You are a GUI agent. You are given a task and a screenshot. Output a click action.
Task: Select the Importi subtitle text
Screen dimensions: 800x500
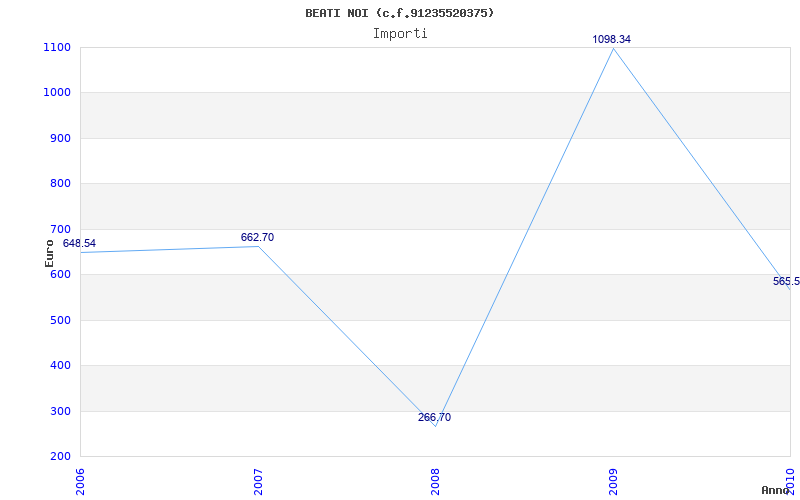[x=400, y=33]
